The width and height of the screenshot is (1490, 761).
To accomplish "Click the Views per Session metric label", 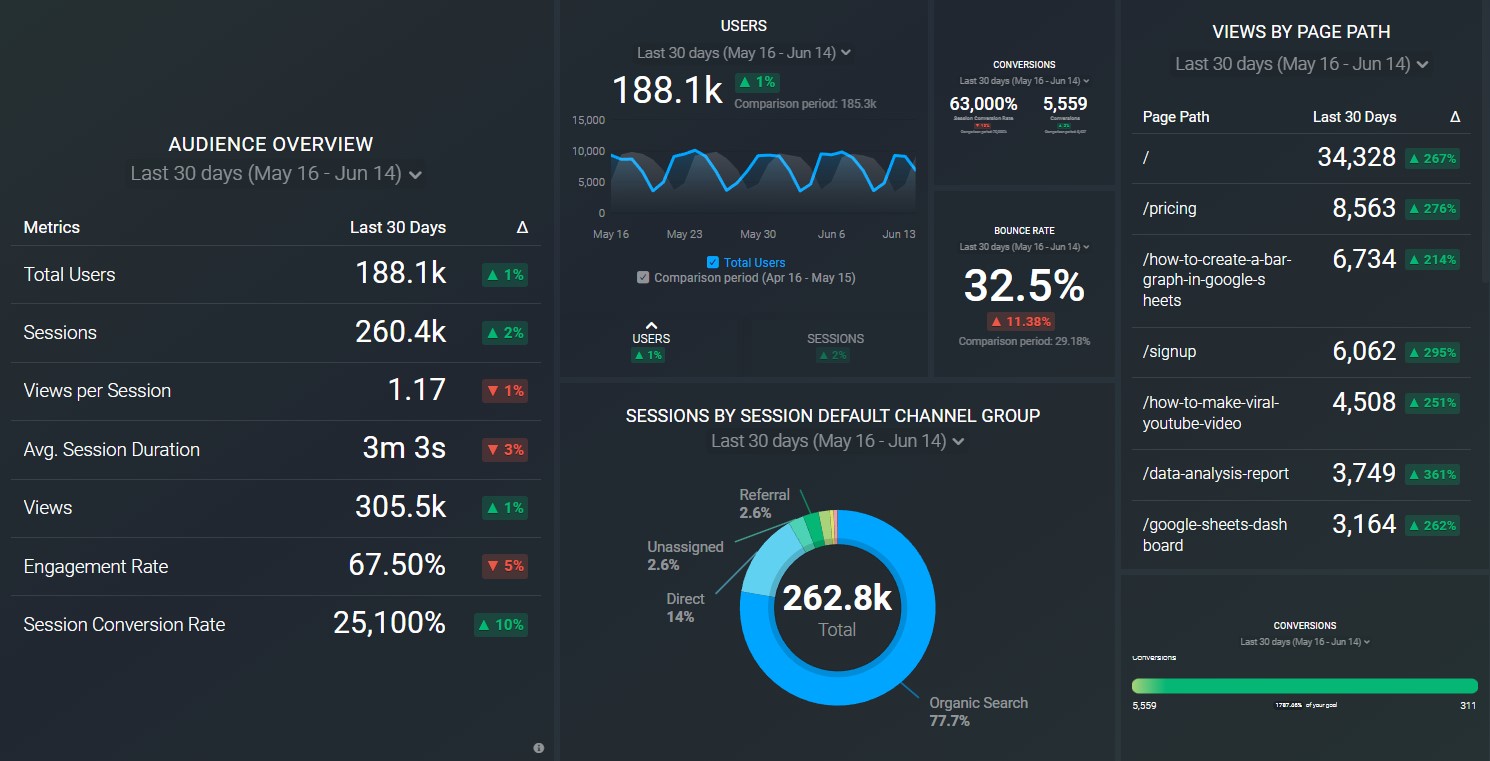I will tap(97, 391).
